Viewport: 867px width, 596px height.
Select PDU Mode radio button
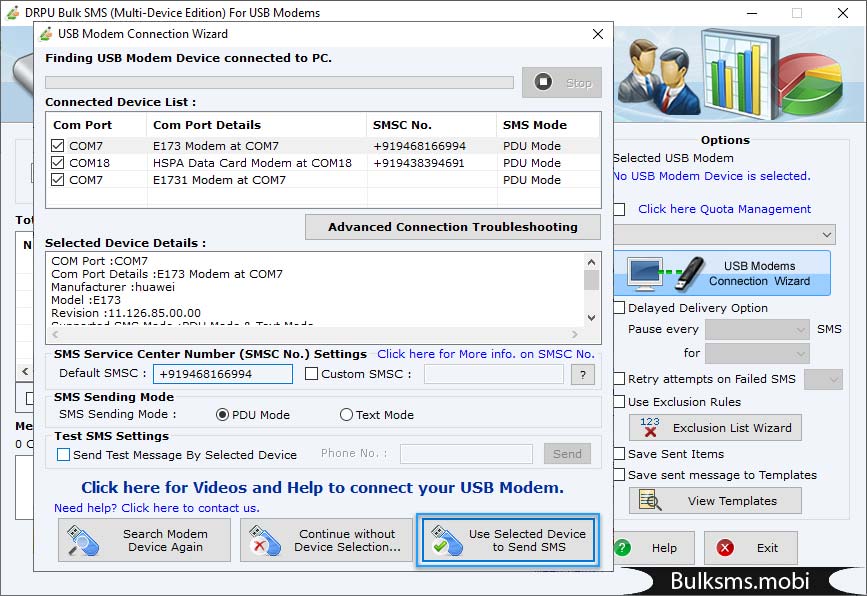[x=222, y=415]
